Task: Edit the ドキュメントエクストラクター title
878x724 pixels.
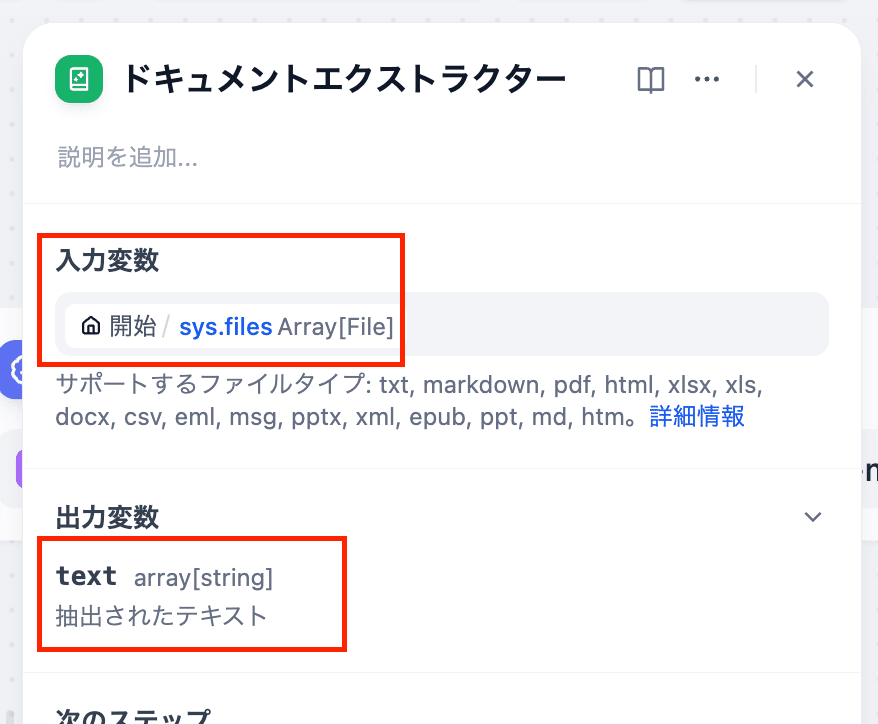Action: [344, 79]
